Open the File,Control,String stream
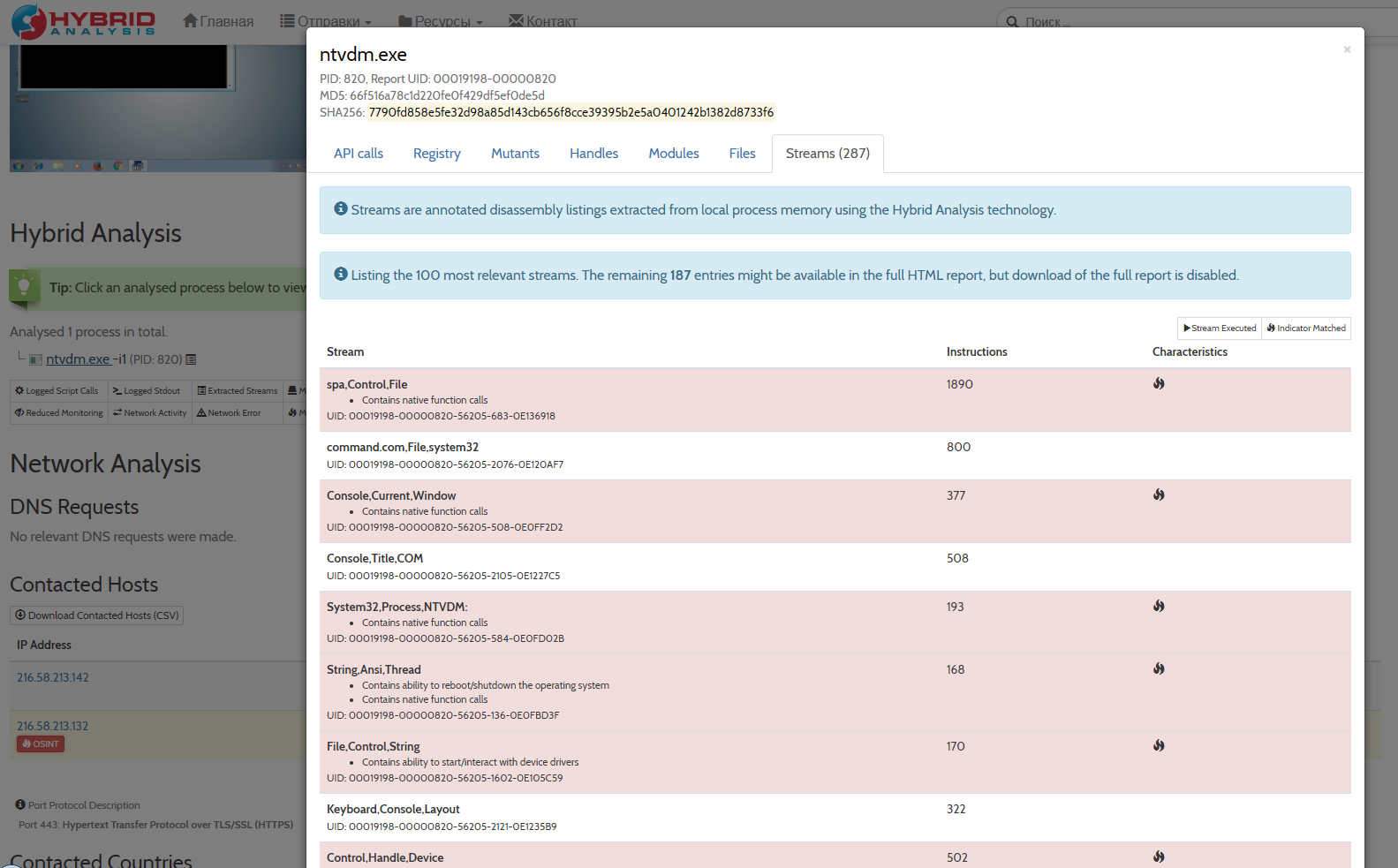The width and height of the screenshot is (1398, 868). coord(373,746)
